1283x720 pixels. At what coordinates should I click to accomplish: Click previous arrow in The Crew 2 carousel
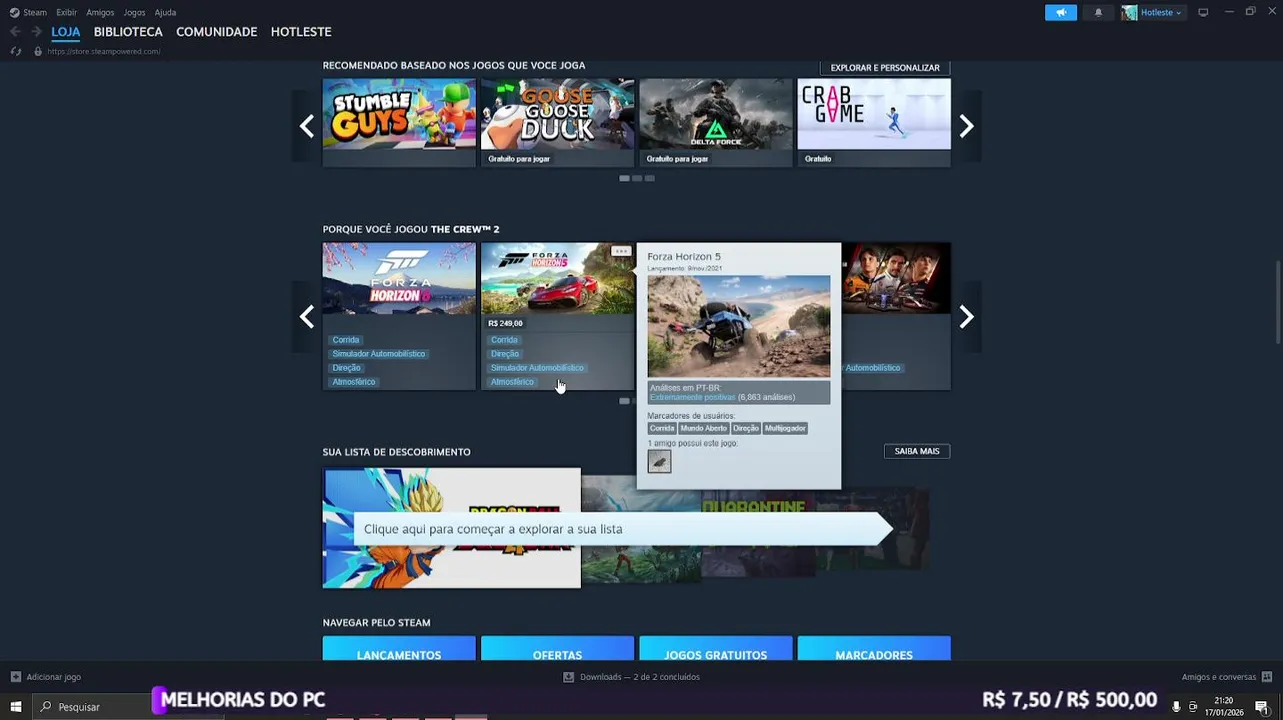pyautogui.click(x=307, y=317)
